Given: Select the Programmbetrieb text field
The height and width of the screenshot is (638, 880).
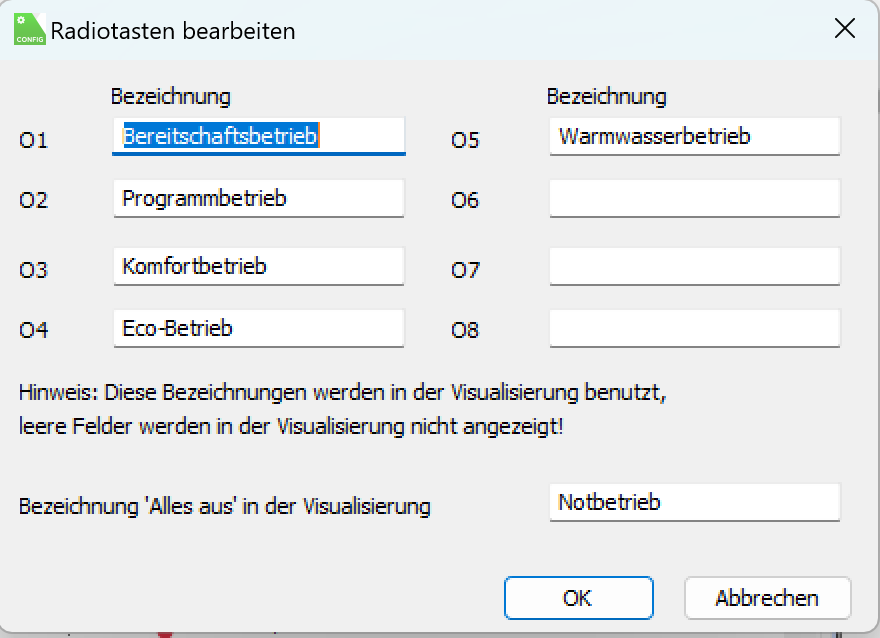Looking at the screenshot, I should tap(259, 198).
